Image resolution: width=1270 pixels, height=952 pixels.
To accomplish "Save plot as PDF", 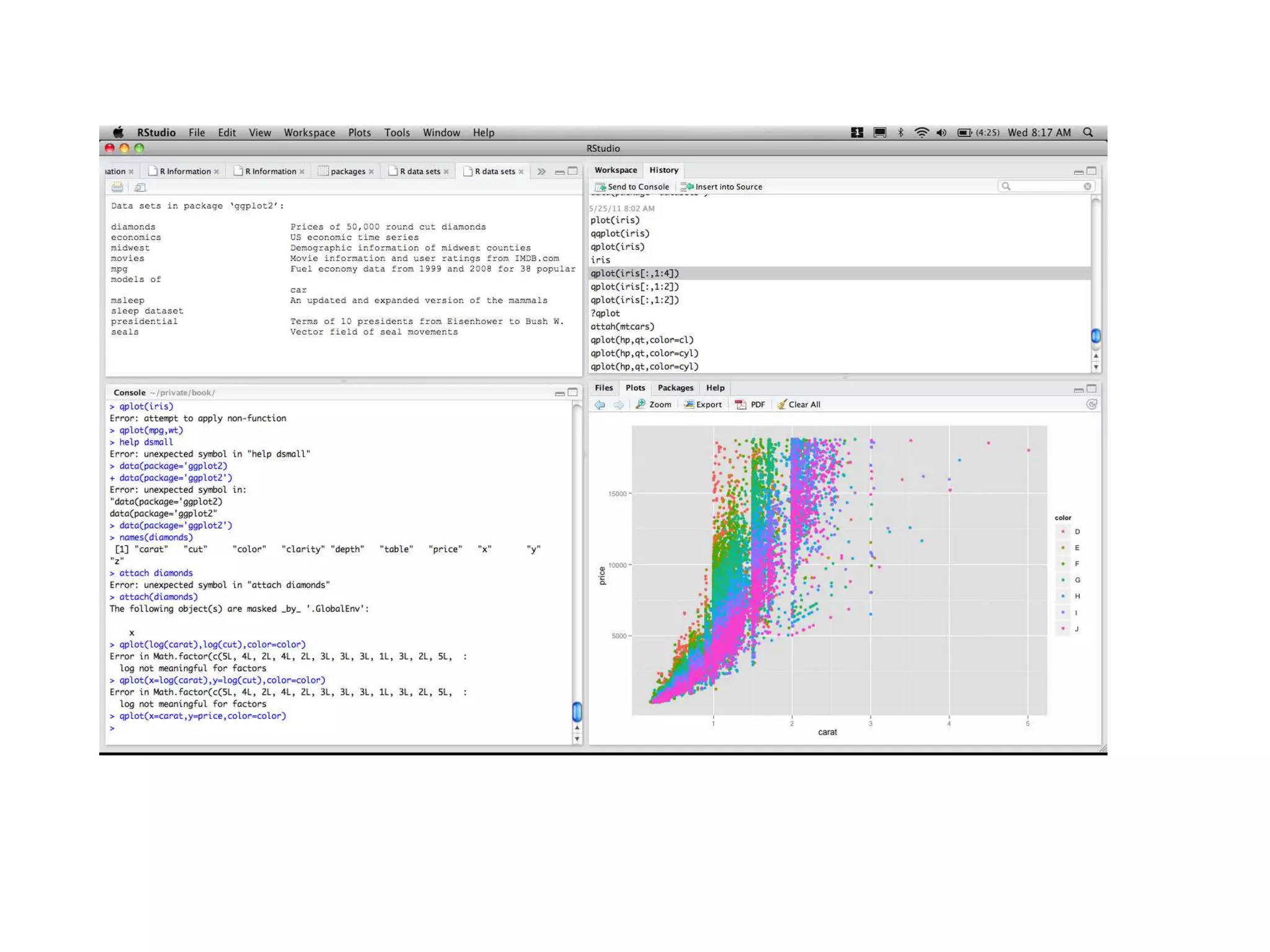I will (x=750, y=405).
